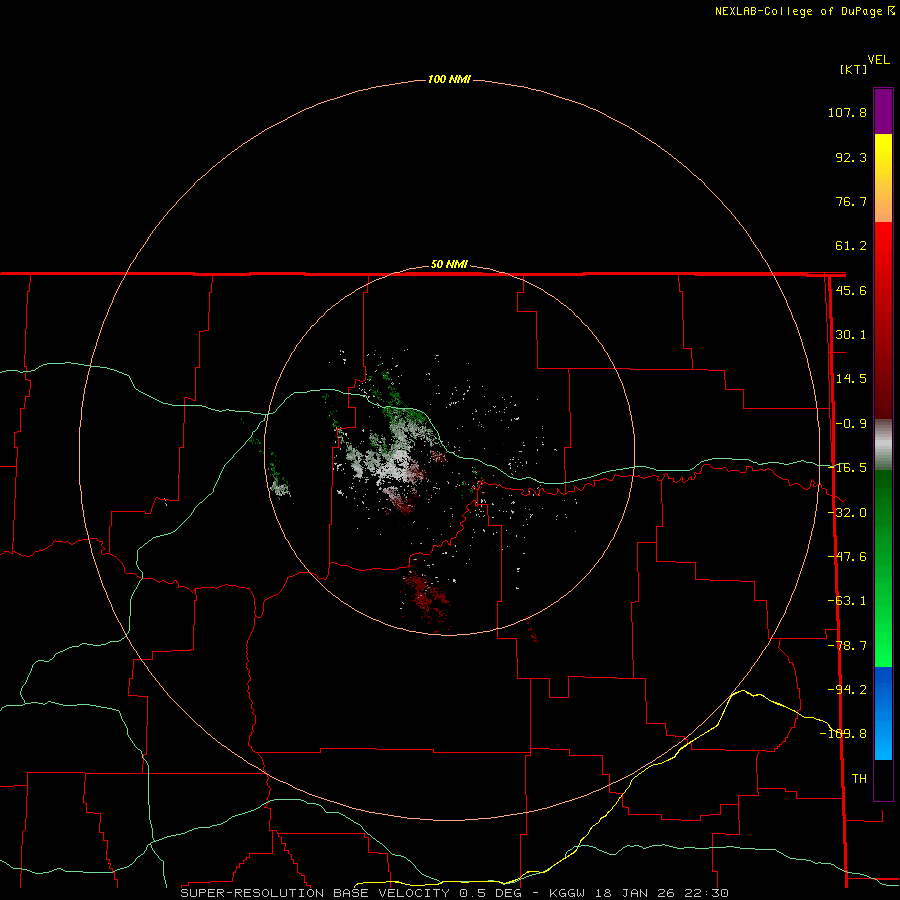Select the 14.5 velocity scale label

(x=851, y=379)
